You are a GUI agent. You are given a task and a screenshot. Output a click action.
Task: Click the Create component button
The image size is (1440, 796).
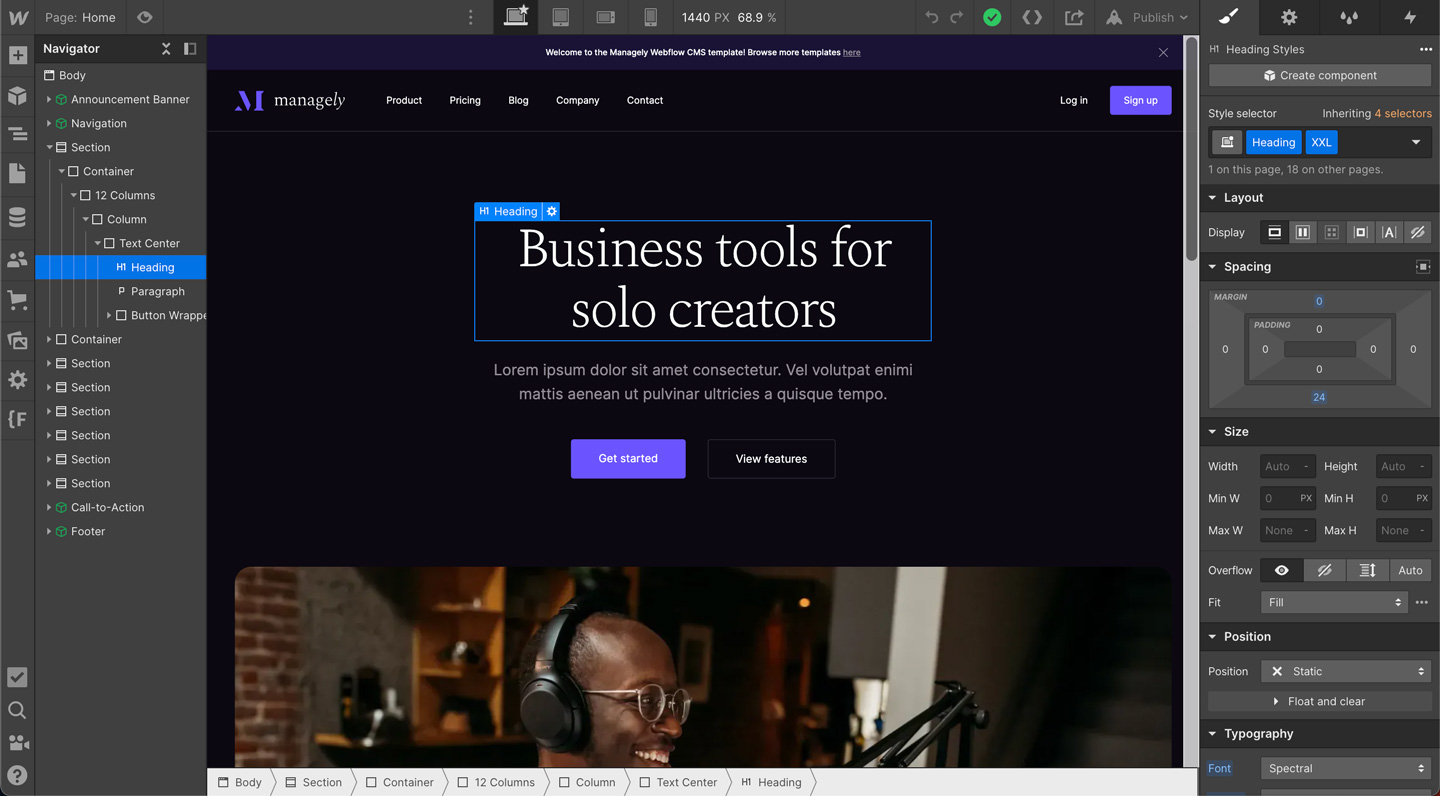click(1319, 75)
